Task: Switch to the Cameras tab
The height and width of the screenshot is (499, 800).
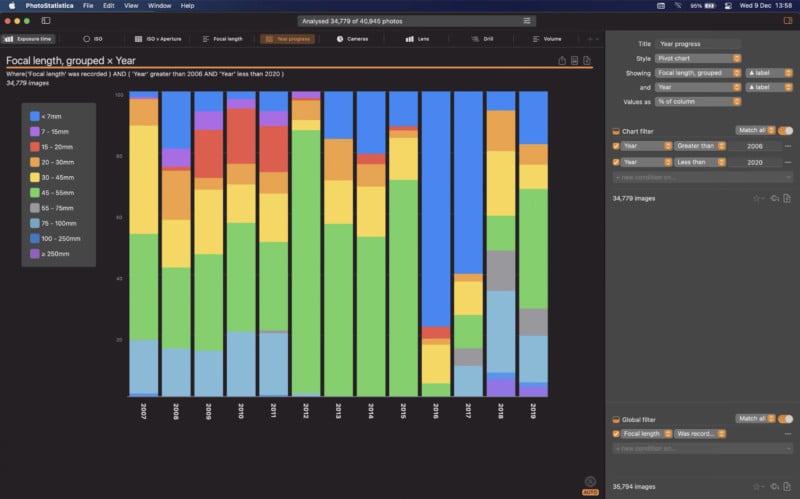Action: (353, 39)
